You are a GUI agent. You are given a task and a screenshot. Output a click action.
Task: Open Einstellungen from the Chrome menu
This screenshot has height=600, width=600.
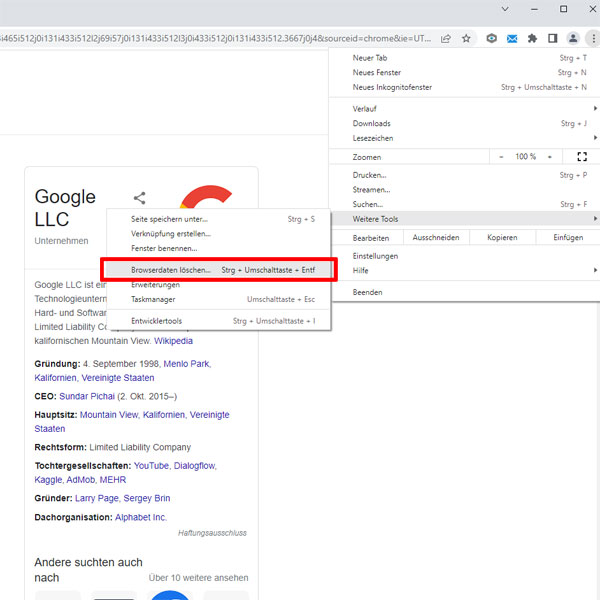click(x=375, y=256)
